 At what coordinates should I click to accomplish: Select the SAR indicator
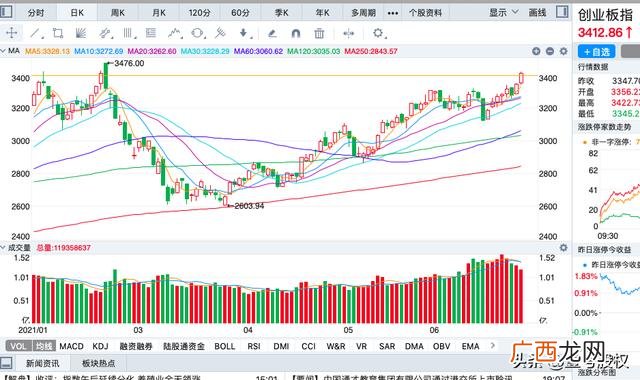(x=387, y=346)
